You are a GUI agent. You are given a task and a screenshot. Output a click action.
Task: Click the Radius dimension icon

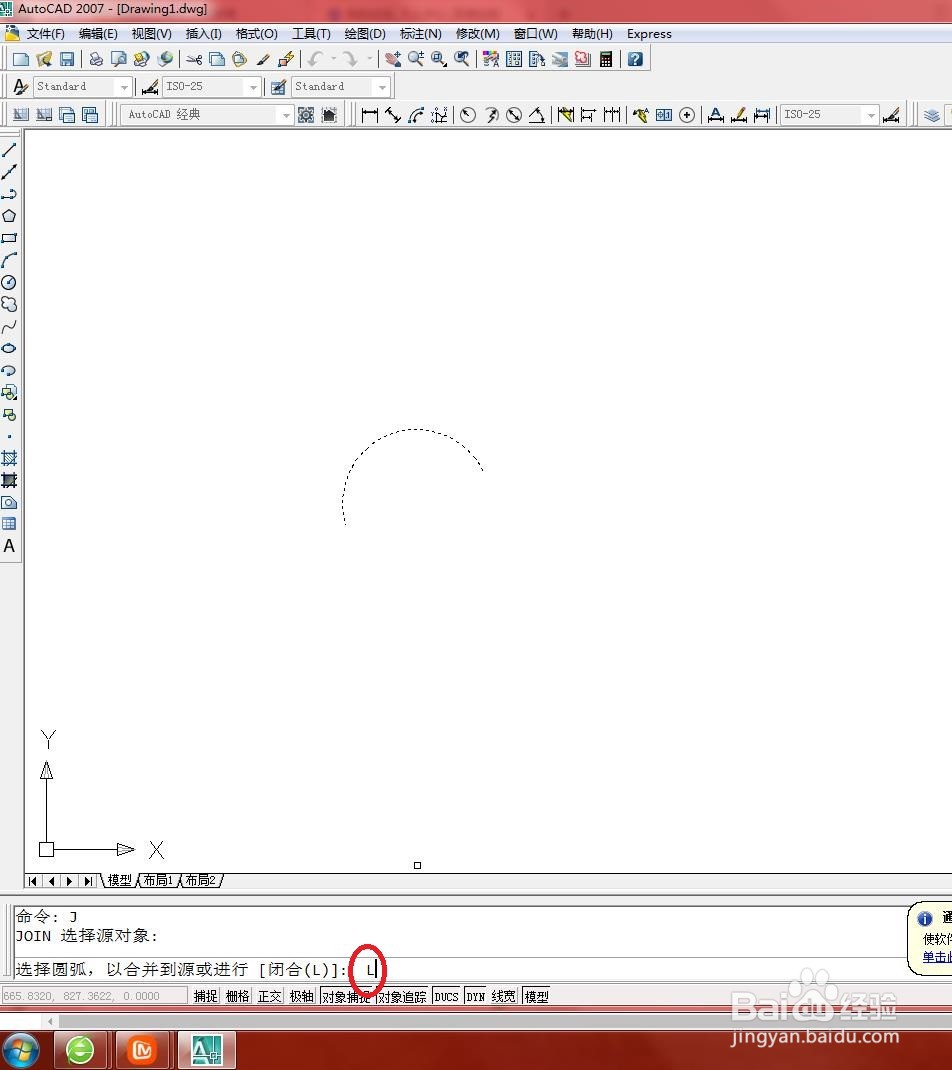pyautogui.click(x=467, y=115)
